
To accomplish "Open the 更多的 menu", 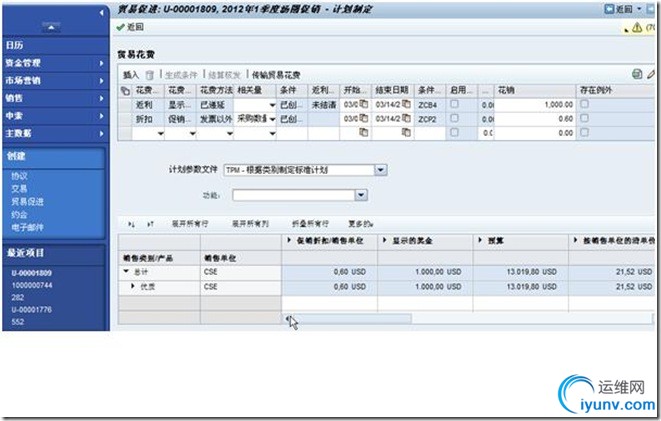I will point(360,224).
